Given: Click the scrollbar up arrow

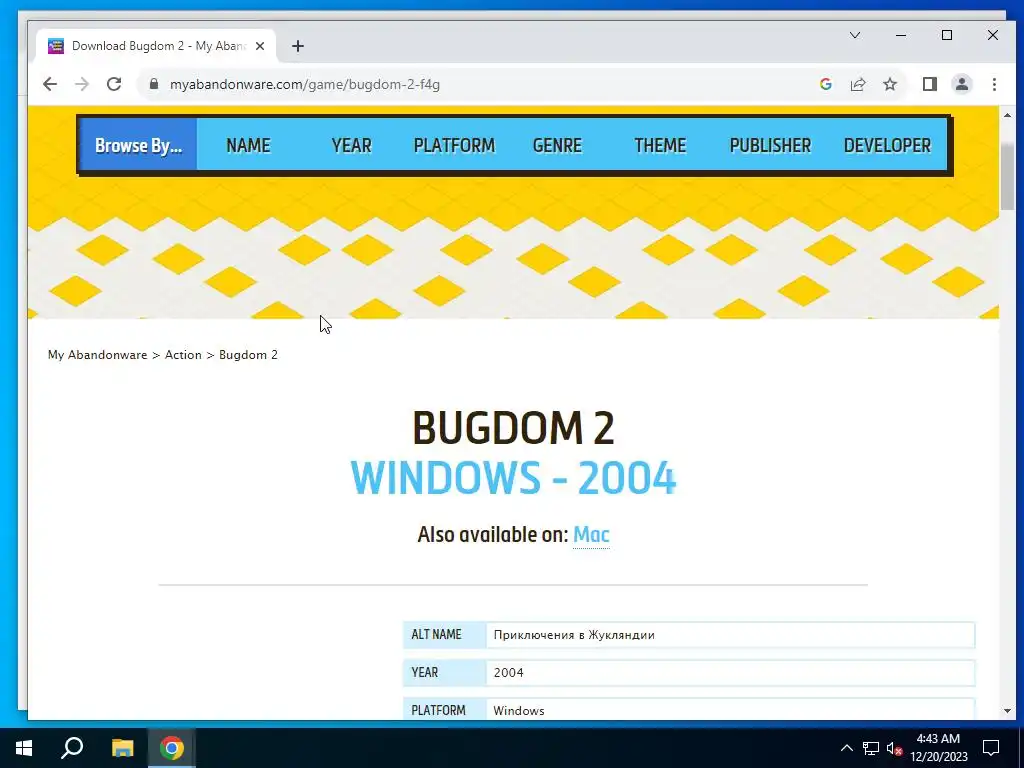Looking at the screenshot, I should 1007,115.
